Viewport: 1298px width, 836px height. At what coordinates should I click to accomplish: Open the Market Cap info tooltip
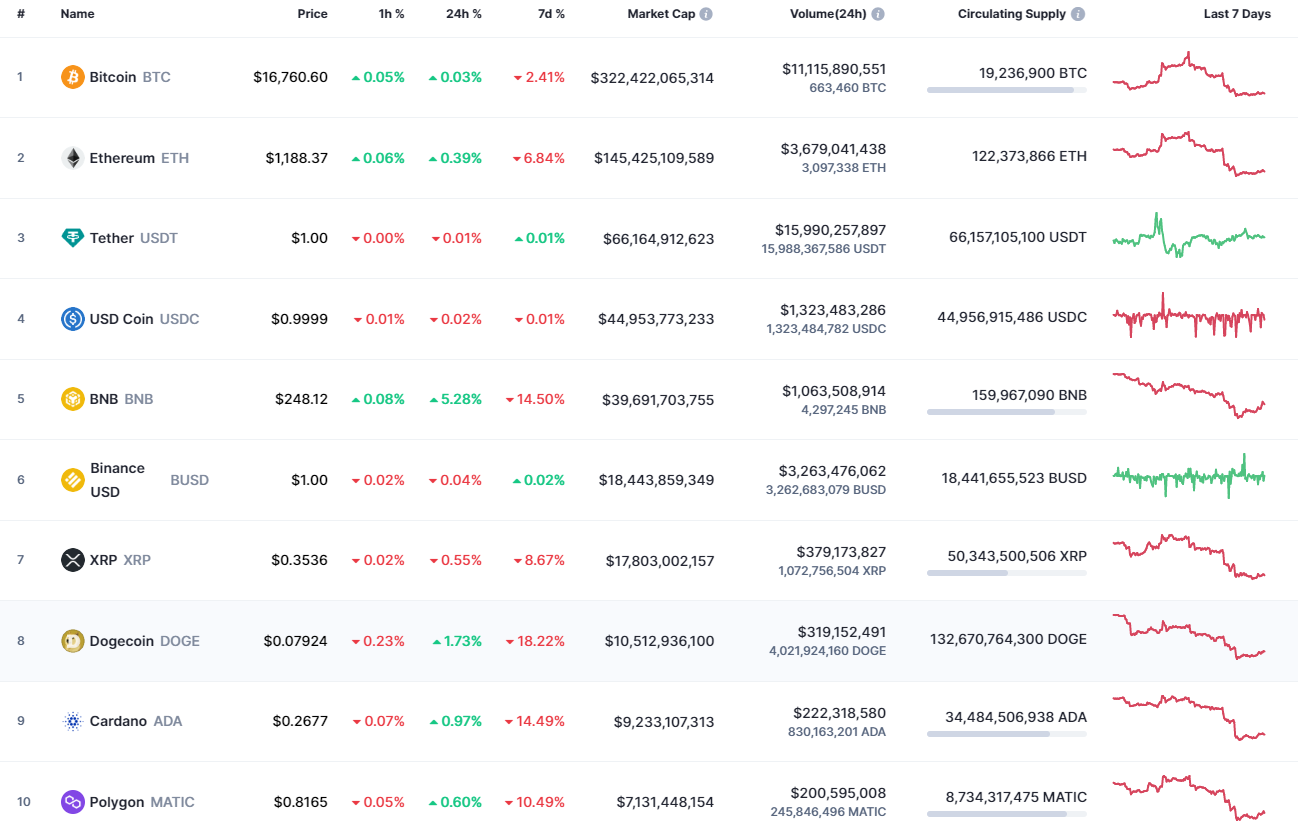point(707,13)
